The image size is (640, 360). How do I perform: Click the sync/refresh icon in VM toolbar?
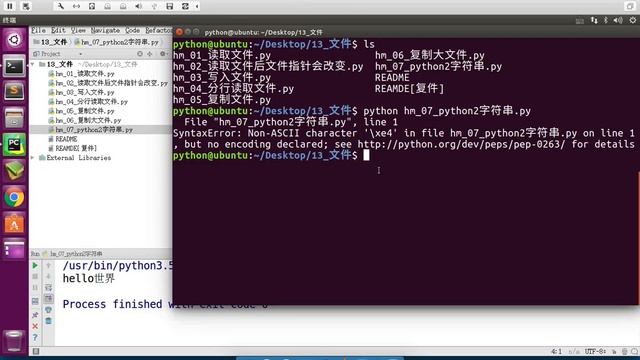point(185,6)
